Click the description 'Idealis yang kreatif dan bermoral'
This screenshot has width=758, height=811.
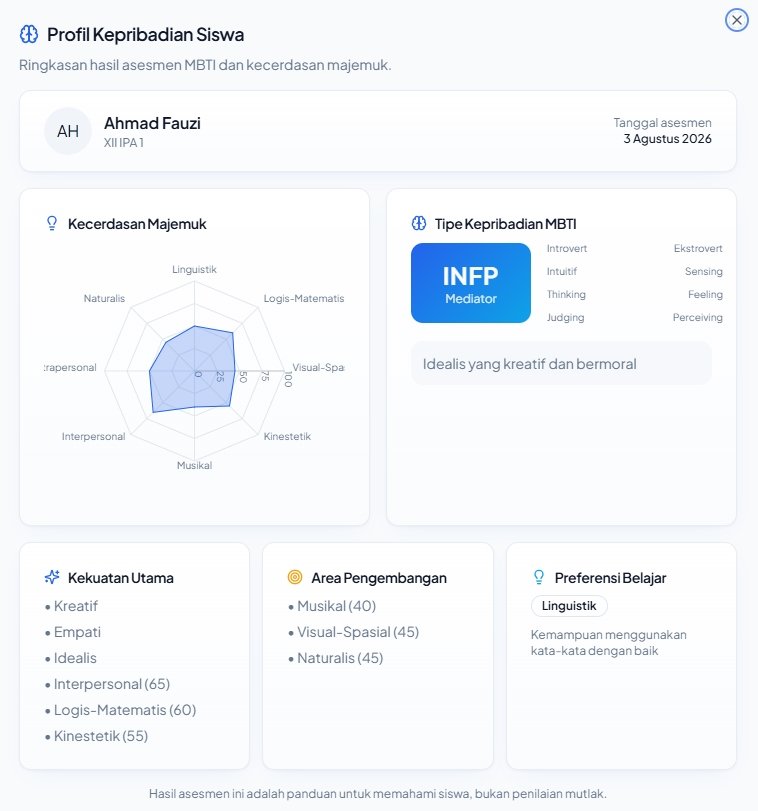[529, 364]
